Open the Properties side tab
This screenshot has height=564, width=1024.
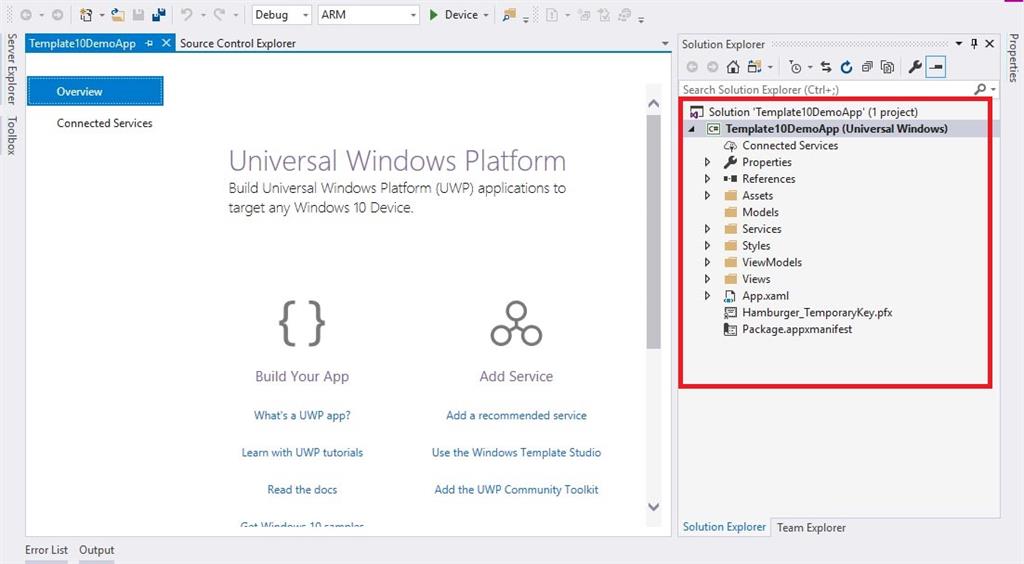click(x=1013, y=58)
